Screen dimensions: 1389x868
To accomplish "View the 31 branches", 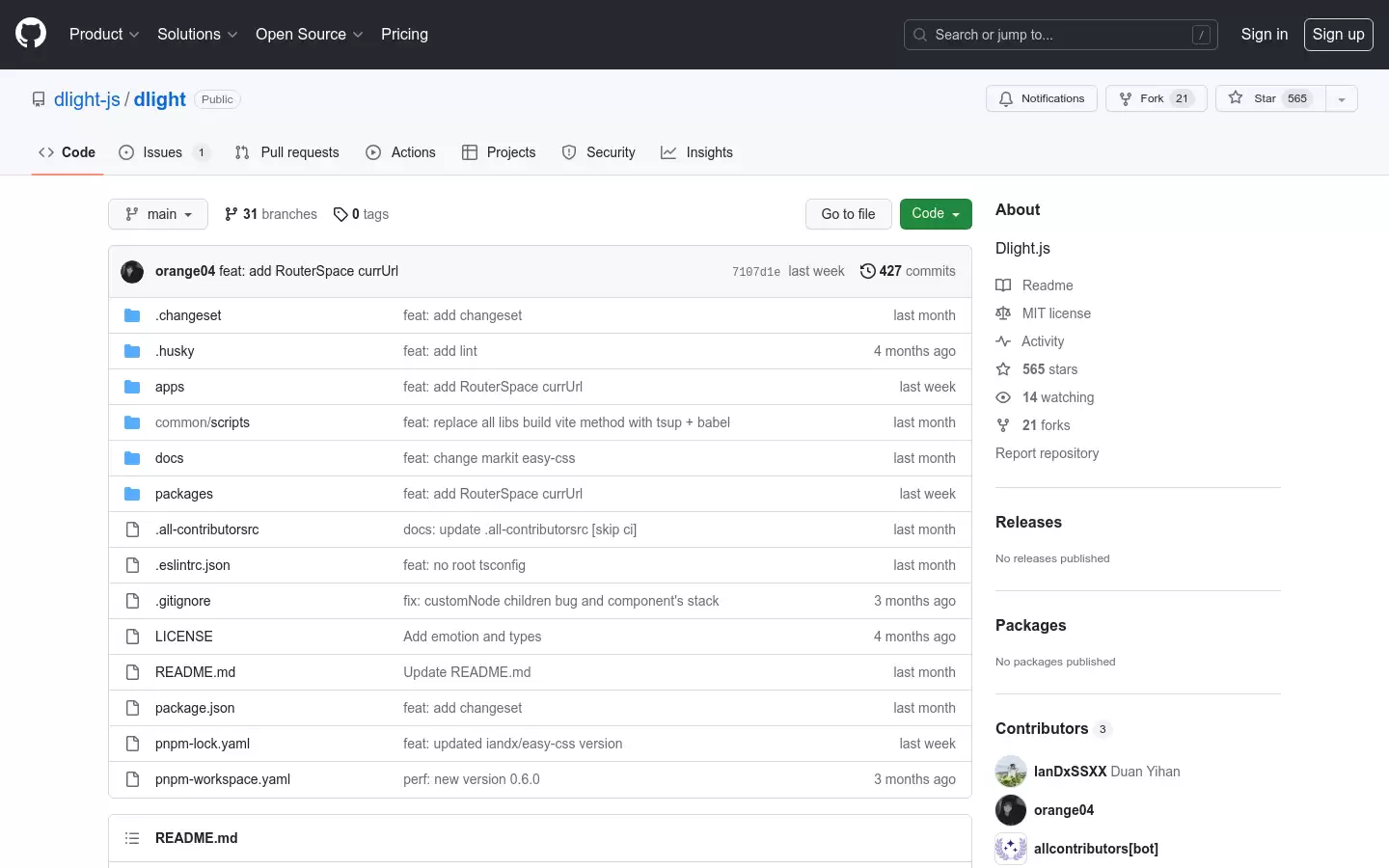I will point(270,214).
